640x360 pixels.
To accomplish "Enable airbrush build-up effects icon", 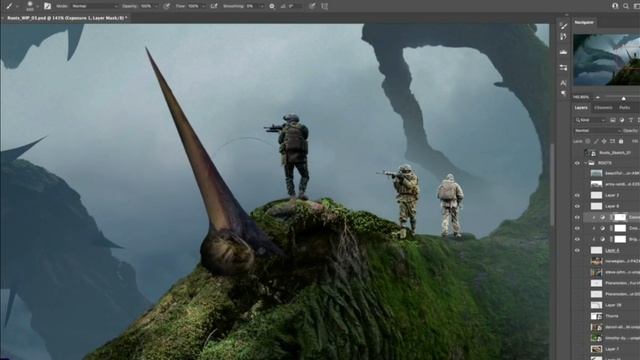I will [x=213, y=6].
